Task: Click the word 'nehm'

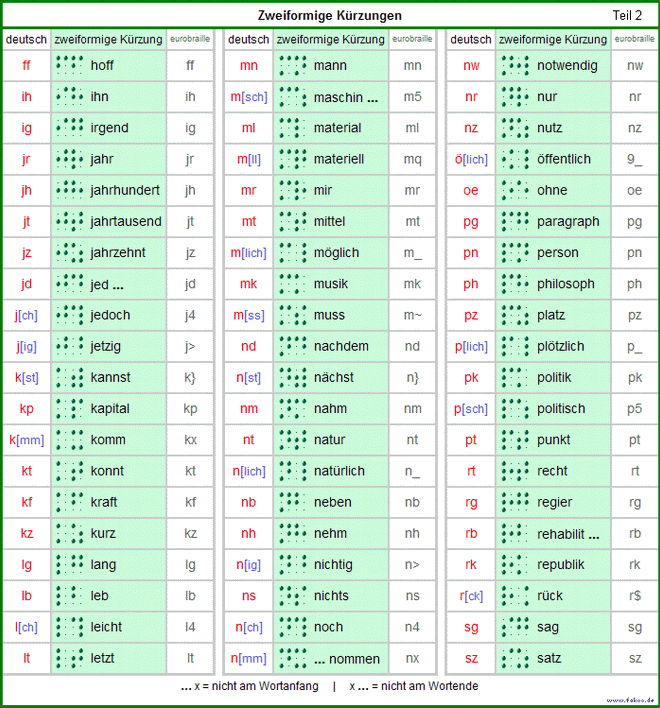Action: pos(330,533)
